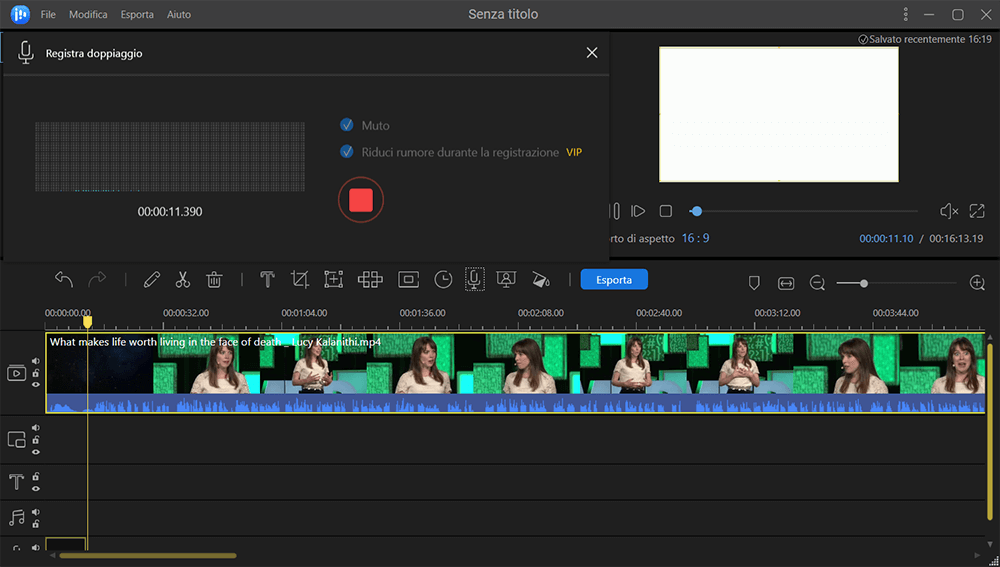This screenshot has width=1000, height=567.
Task: Select the split scissors tool
Action: 183,280
